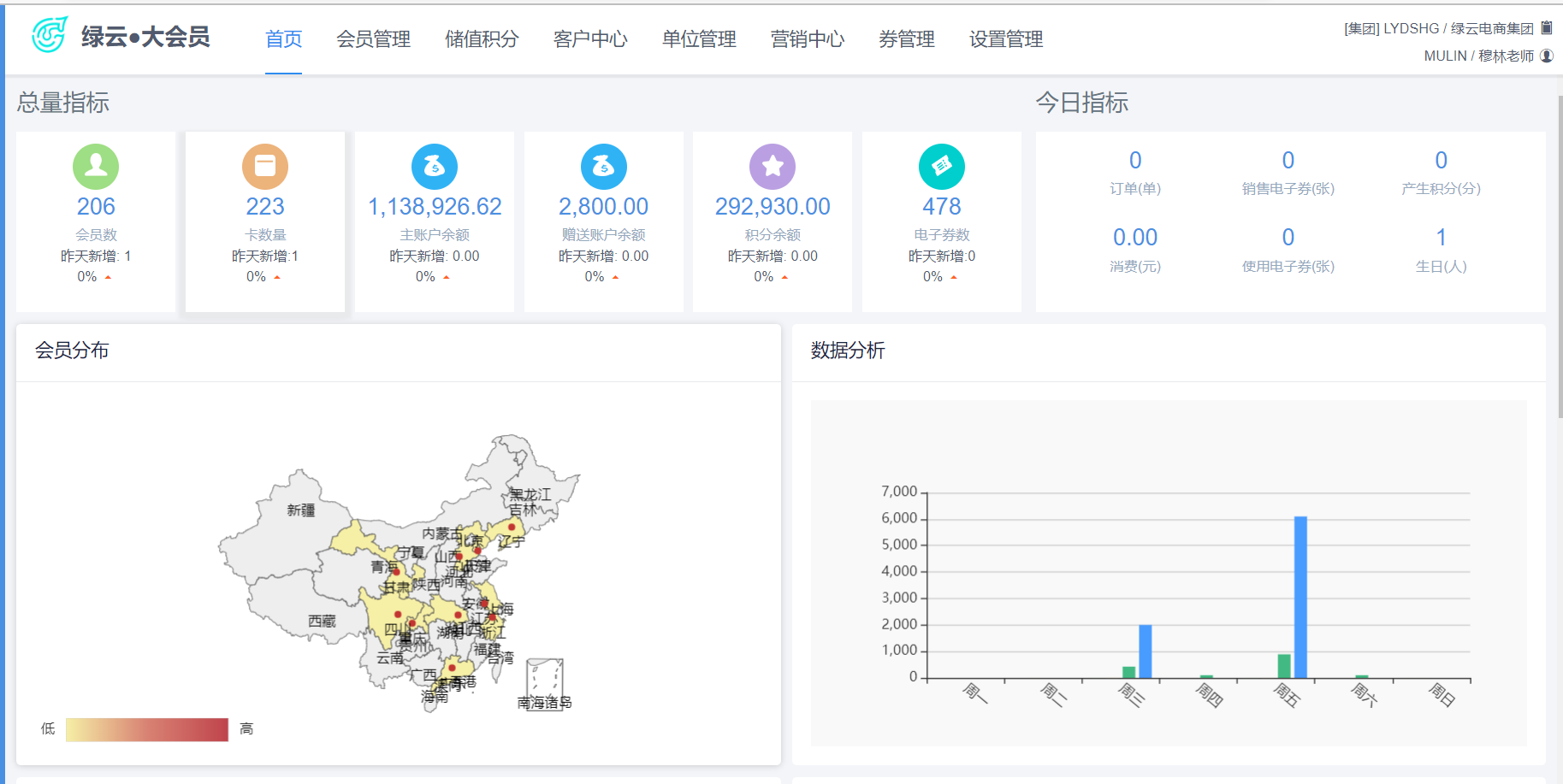Click the 1,138,926.62 main balance value
The width and height of the screenshot is (1563, 784).
pos(435,207)
